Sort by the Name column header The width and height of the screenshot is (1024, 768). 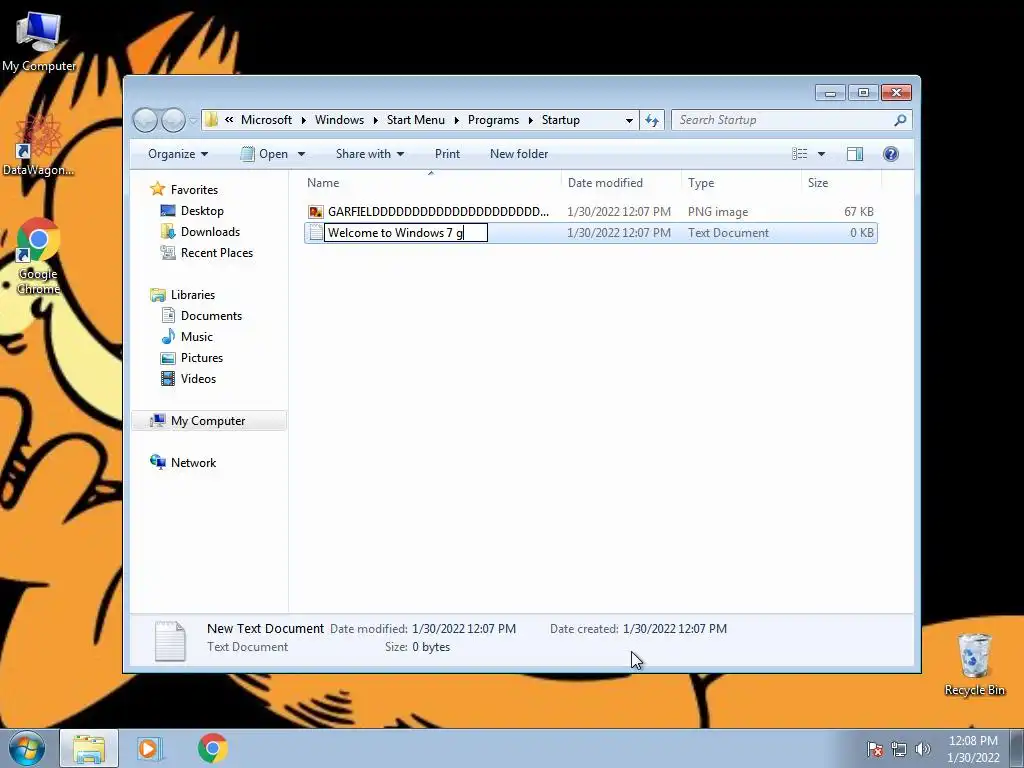tap(431, 183)
